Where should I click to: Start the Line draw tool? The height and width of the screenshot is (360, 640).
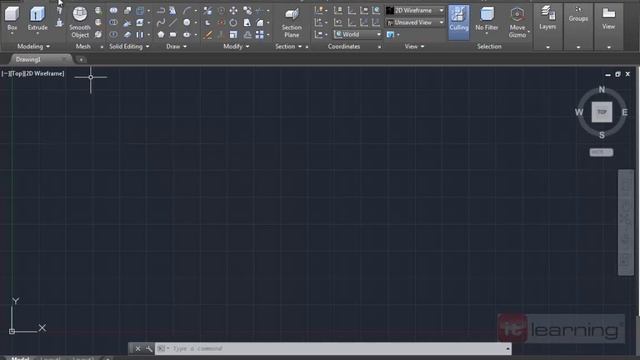173,22
